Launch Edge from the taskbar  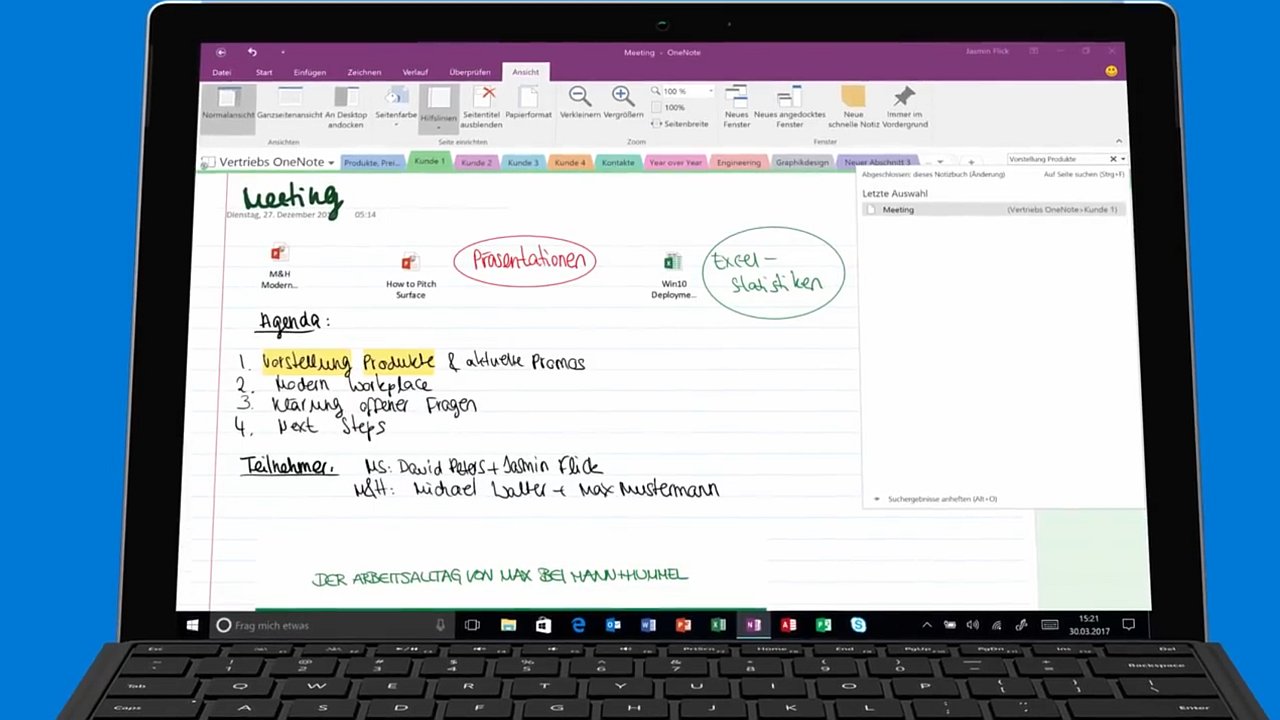point(578,625)
